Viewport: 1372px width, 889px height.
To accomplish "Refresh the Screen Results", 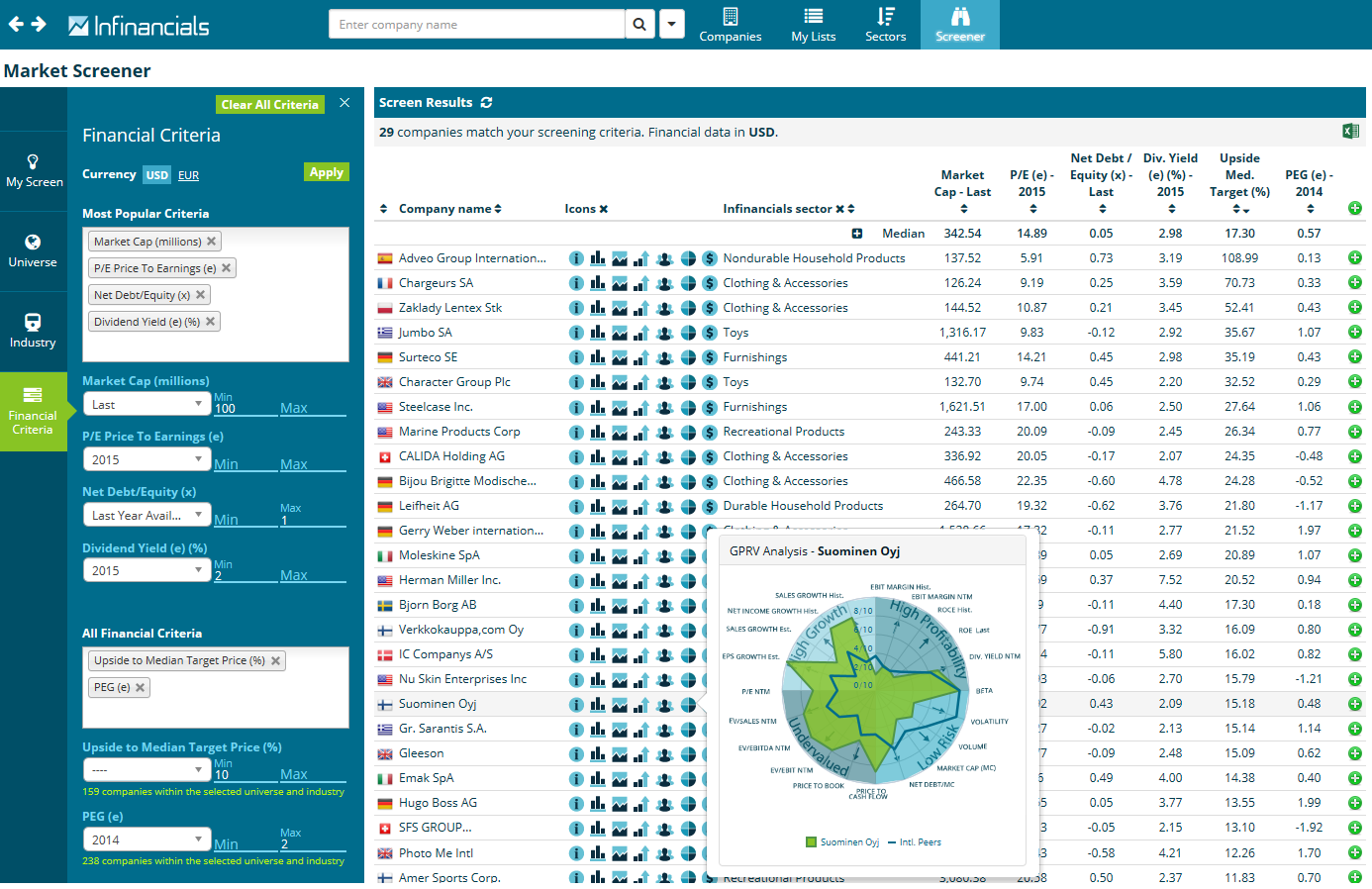I will (x=486, y=103).
